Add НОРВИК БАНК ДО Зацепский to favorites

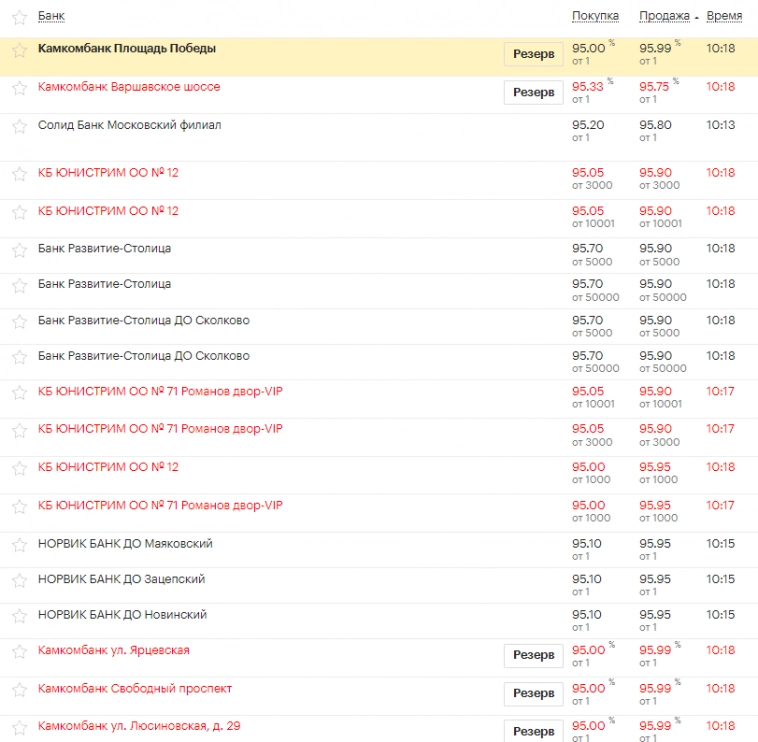coord(20,581)
